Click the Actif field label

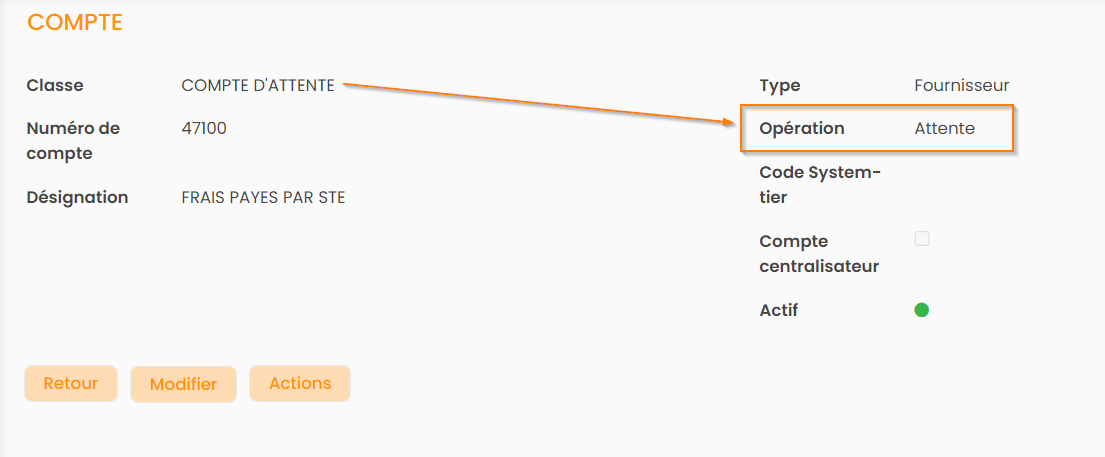coord(779,310)
